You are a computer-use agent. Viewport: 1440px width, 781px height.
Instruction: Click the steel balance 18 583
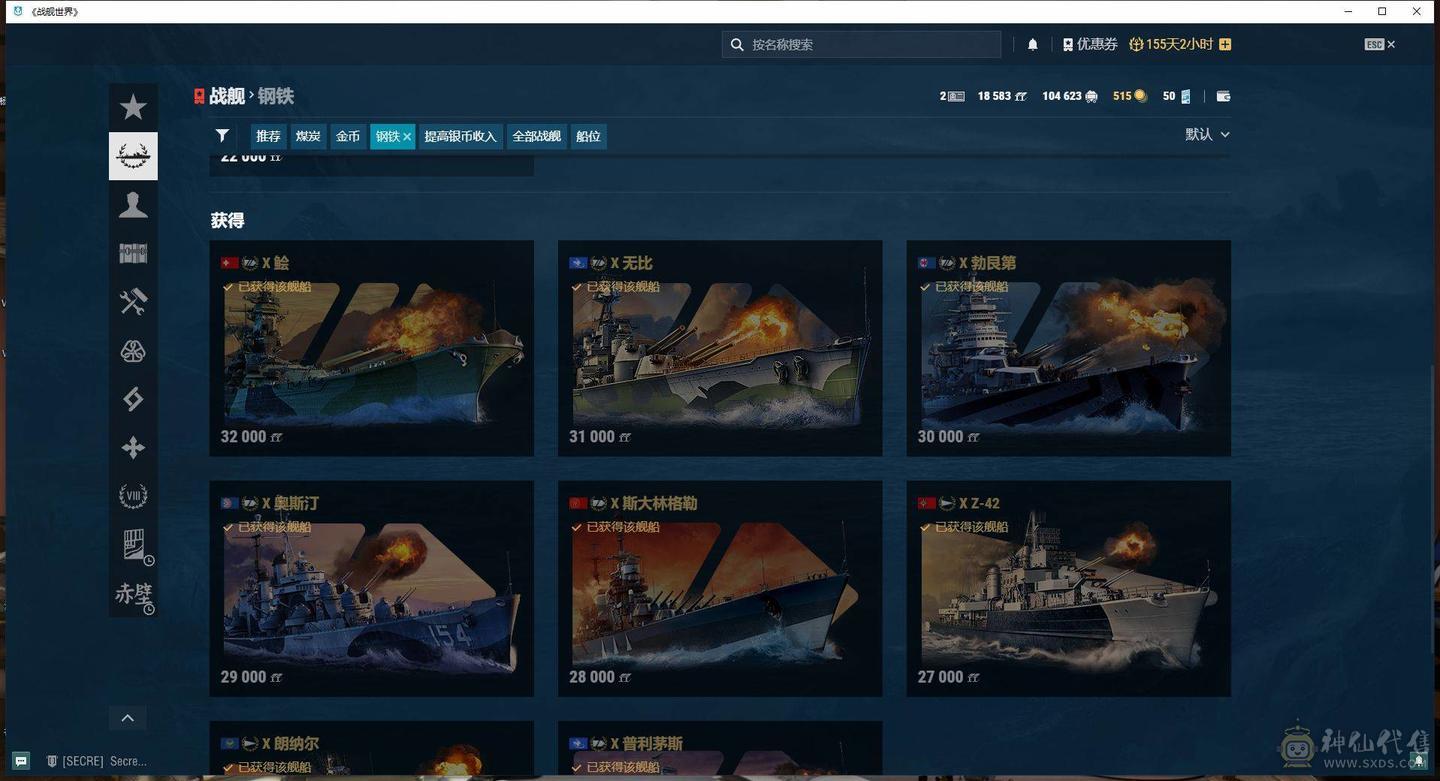(1002, 96)
